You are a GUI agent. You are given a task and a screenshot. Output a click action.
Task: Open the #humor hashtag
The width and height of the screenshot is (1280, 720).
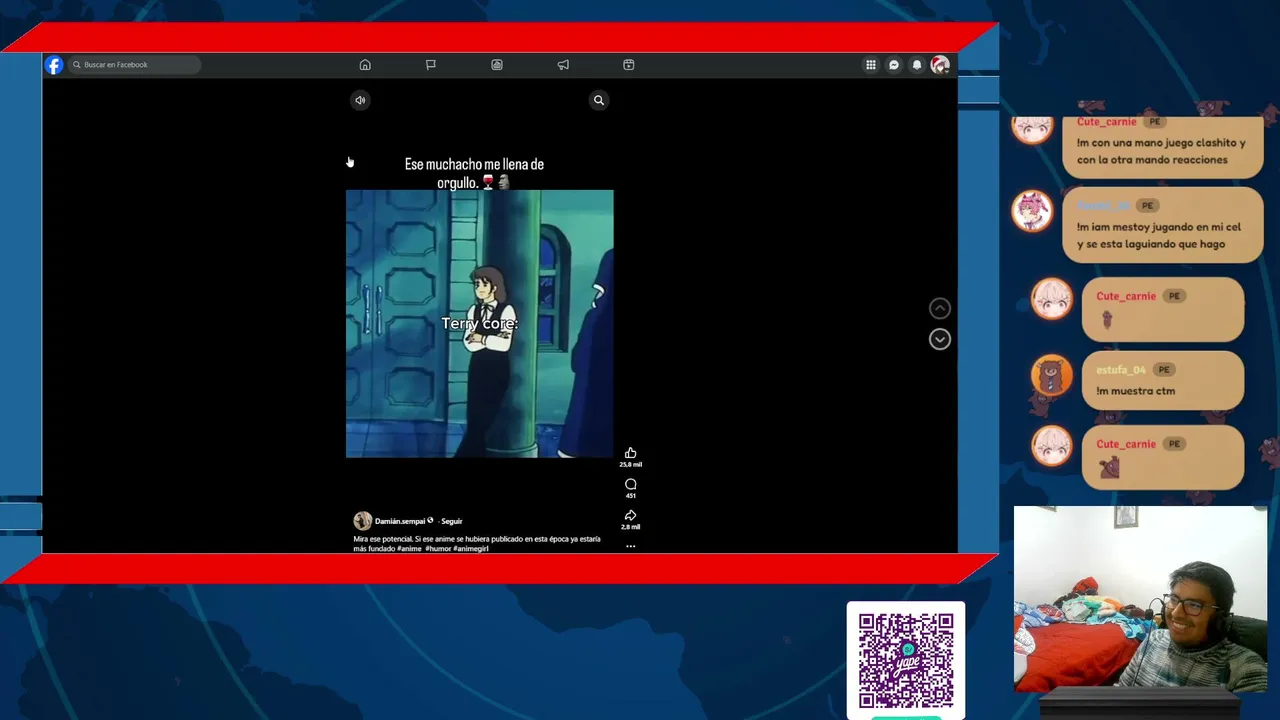[x=438, y=549]
